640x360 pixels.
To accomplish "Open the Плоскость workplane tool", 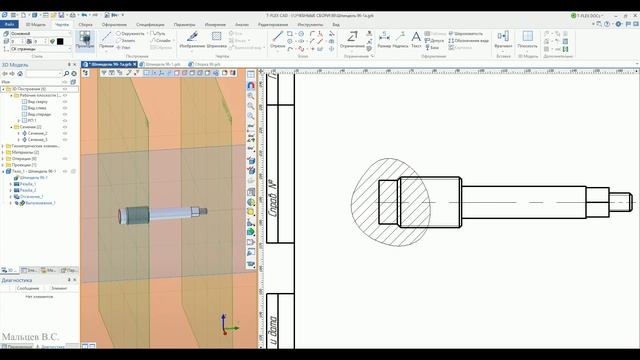I will 527,40.
